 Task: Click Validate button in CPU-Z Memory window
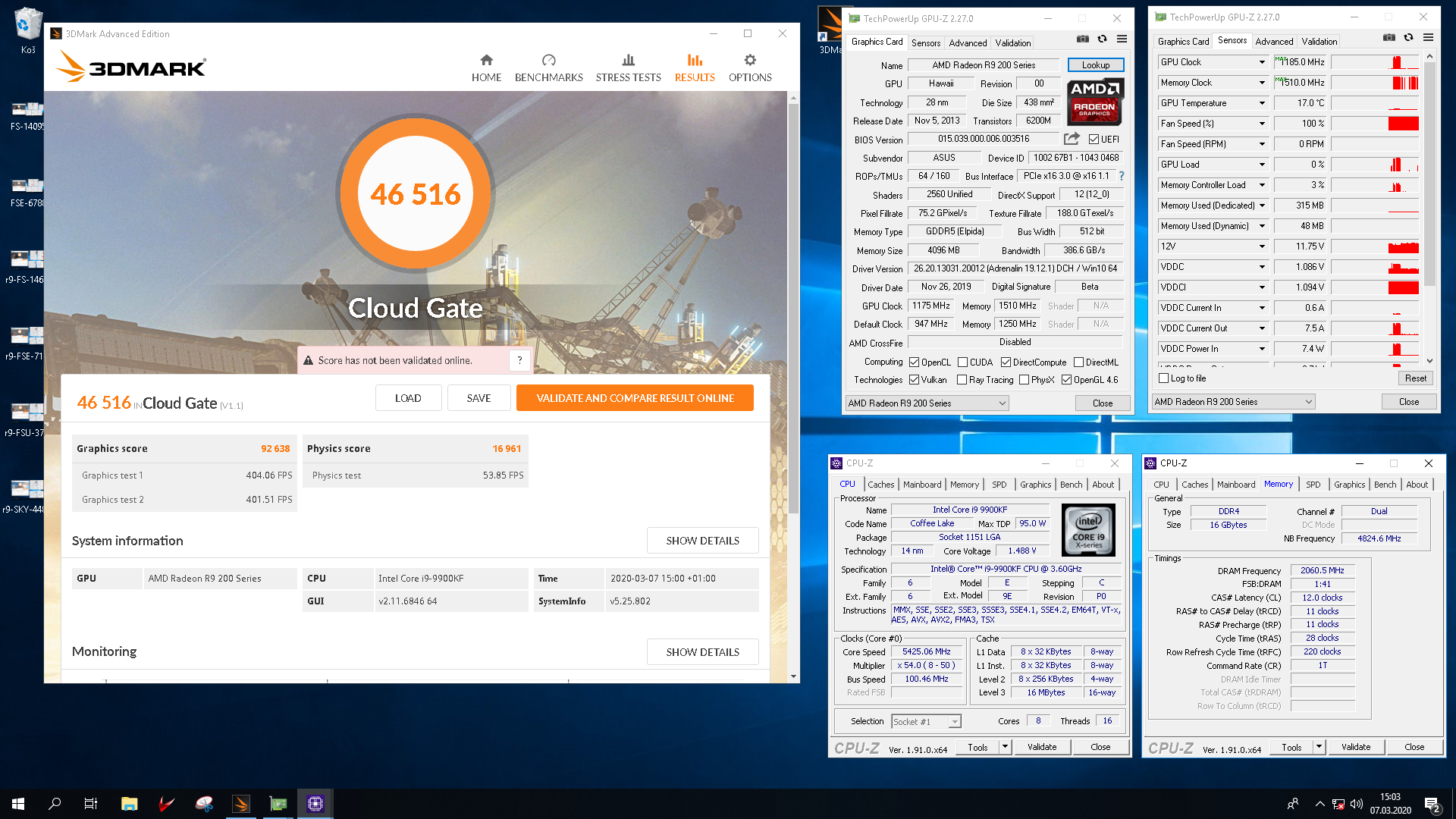tap(1355, 747)
